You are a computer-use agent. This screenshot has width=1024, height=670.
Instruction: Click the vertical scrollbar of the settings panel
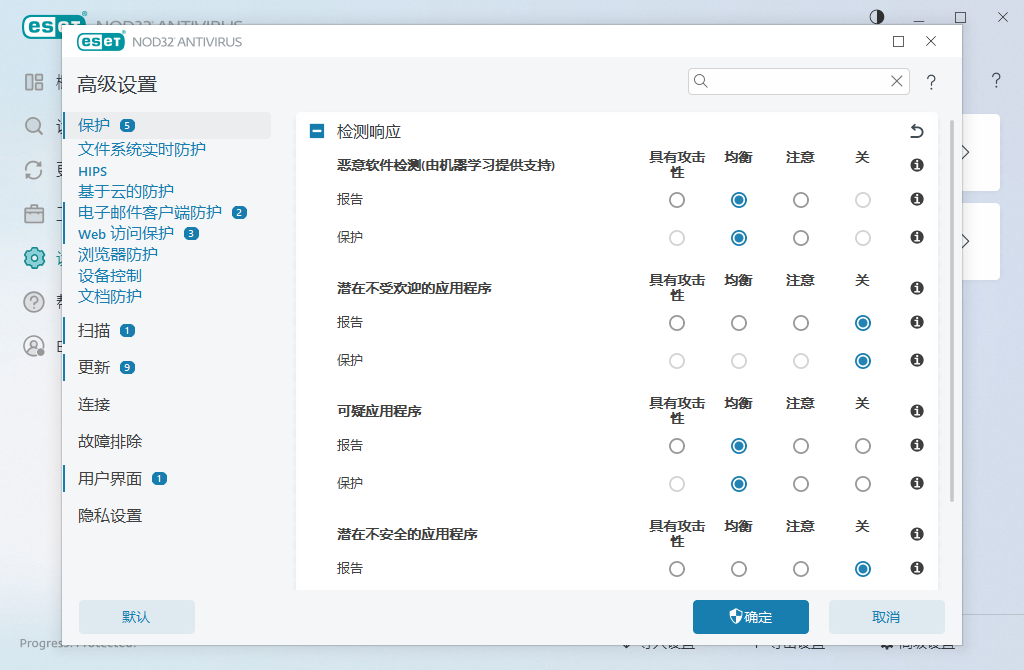[952, 311]
